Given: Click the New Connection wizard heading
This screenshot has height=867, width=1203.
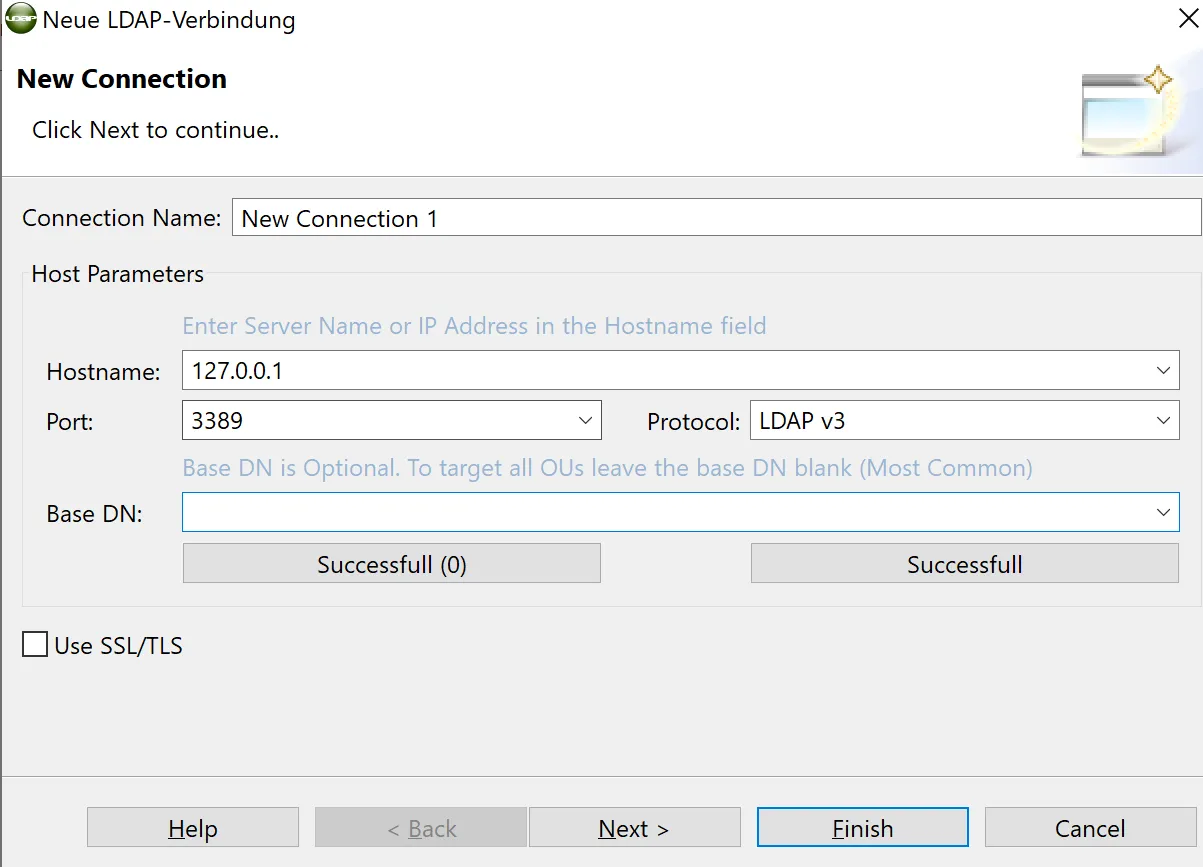Looking at the screenshot, I should (x=122, y=79).
